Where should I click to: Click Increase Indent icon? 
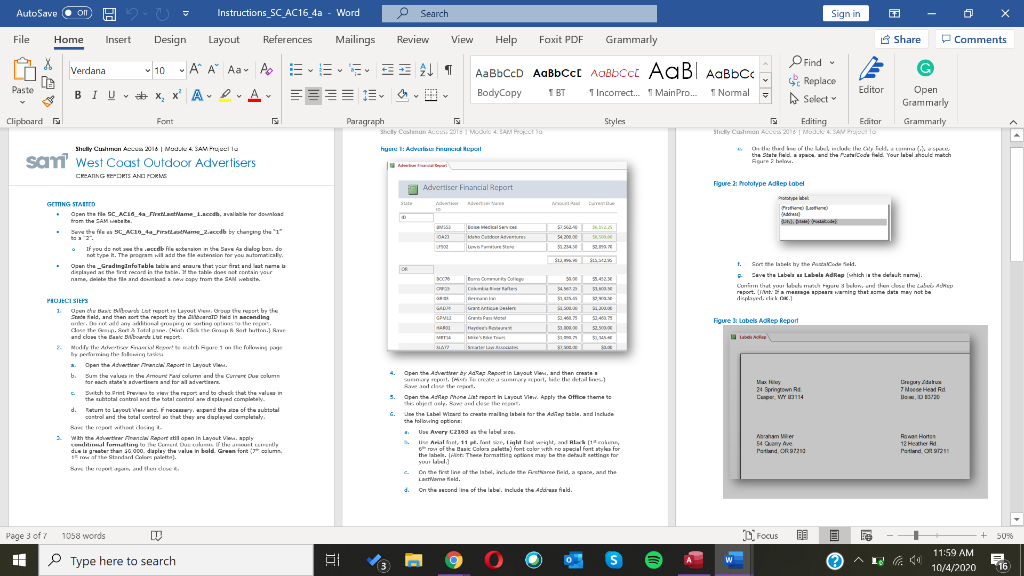click(405, 70)
